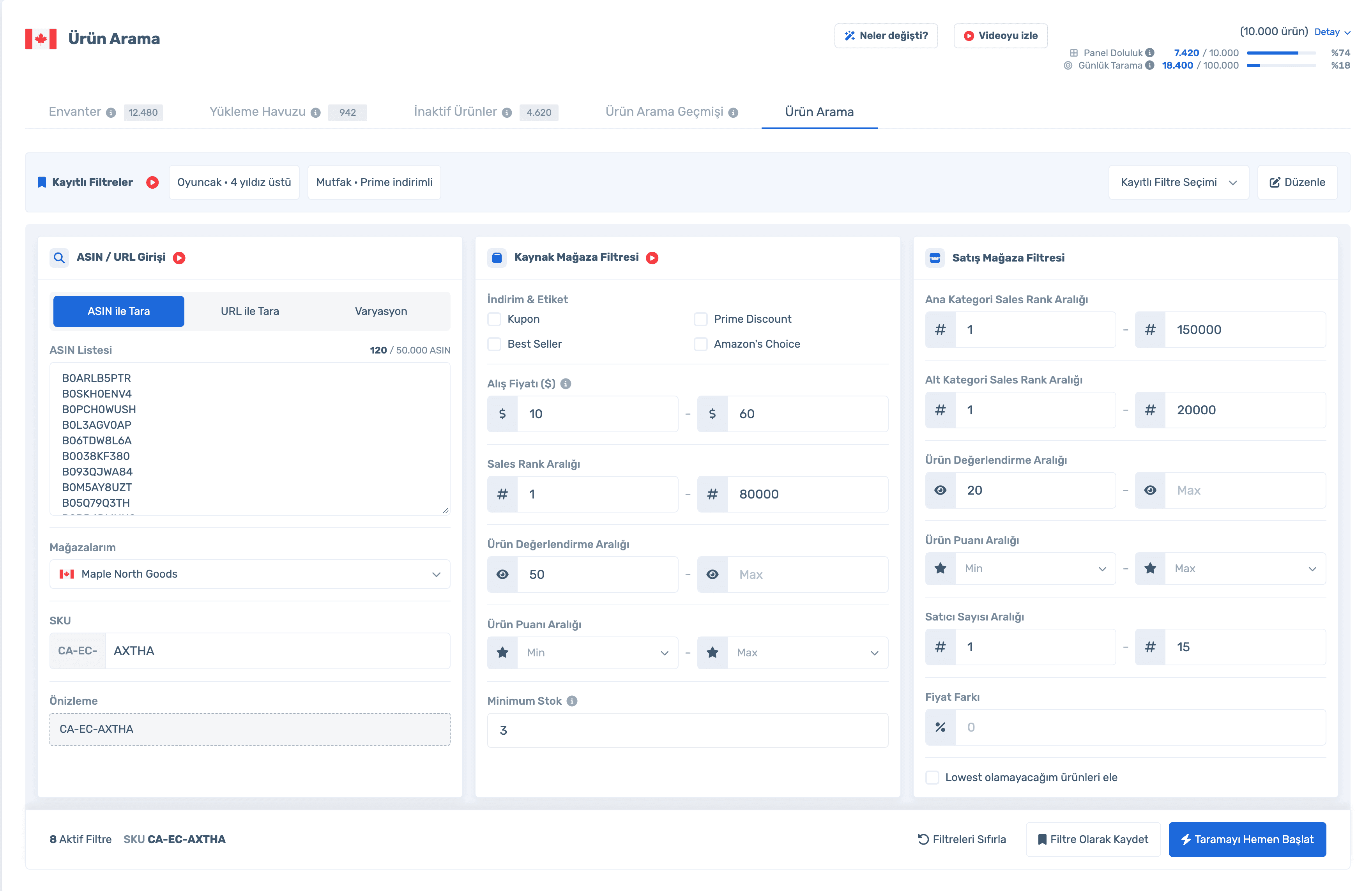Open the Mağazalarım Maple North Goods dropdown
Viewport: 1372px width, 891px height.
pyautogui.click(x=249, y=574)
